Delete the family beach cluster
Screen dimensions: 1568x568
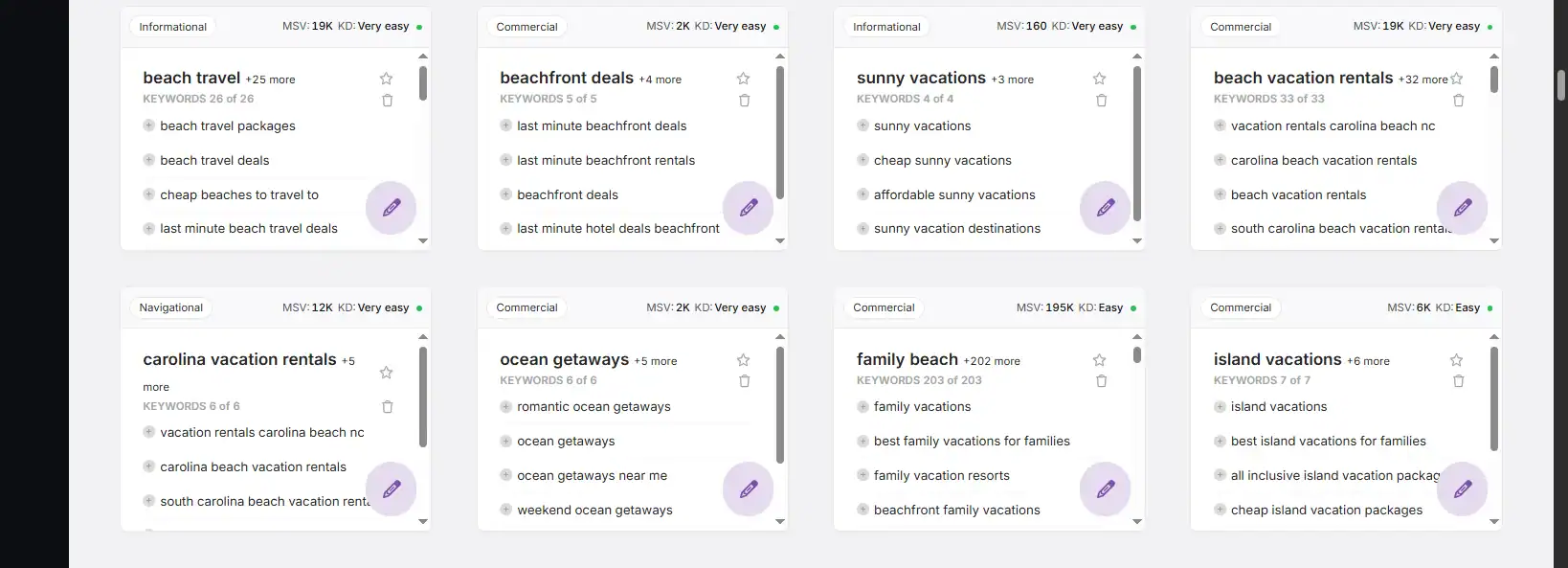pyautogui.click(x=1101, y=381)
